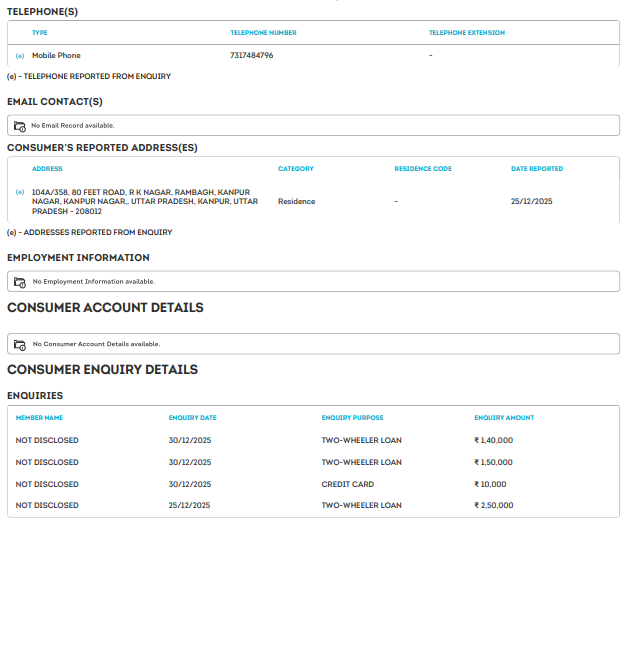This screenshot has height=670, width=635.
Task: Click the Consumer Enquiry Details heading
Action: (102, 370)
